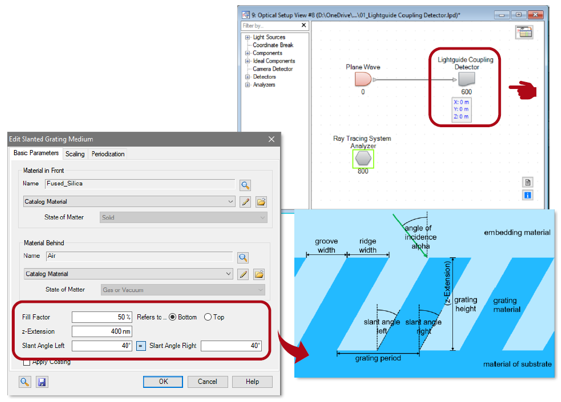Click the OK button

[x=163, y=382]
